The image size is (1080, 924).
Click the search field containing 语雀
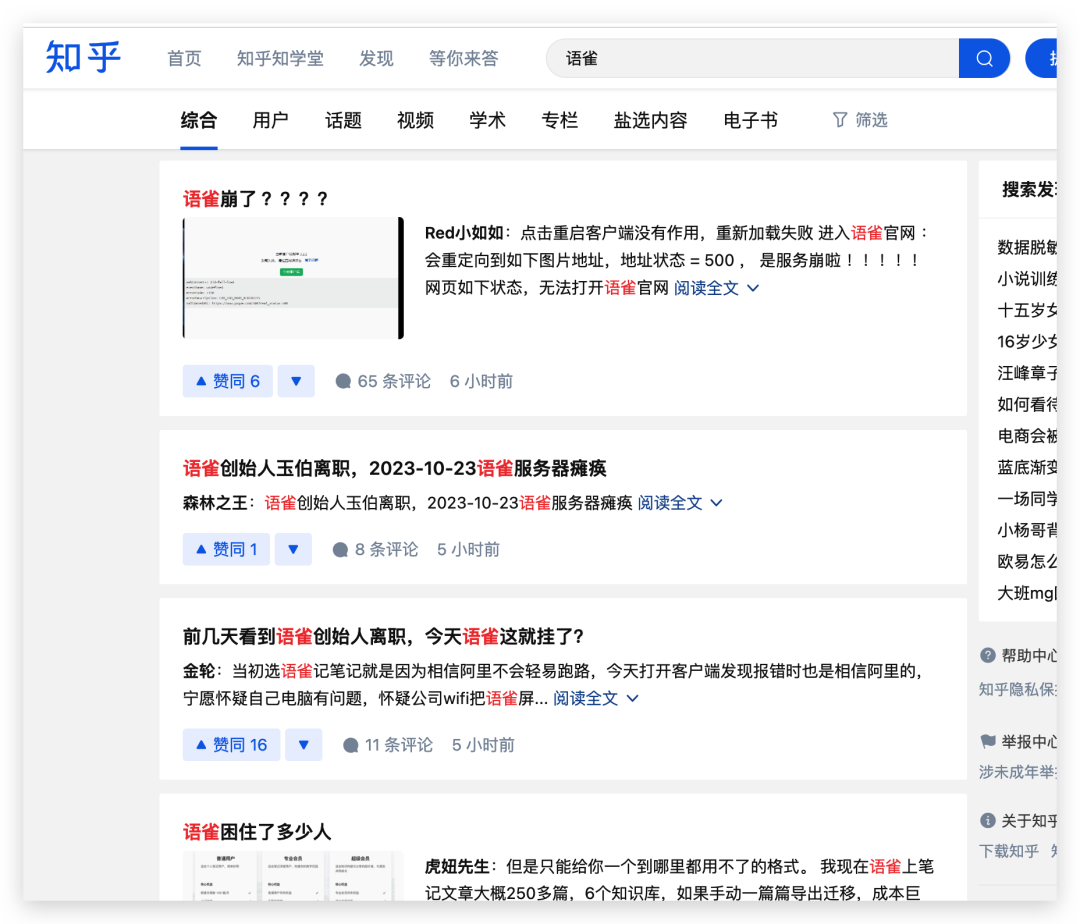(x=752, y=59)
